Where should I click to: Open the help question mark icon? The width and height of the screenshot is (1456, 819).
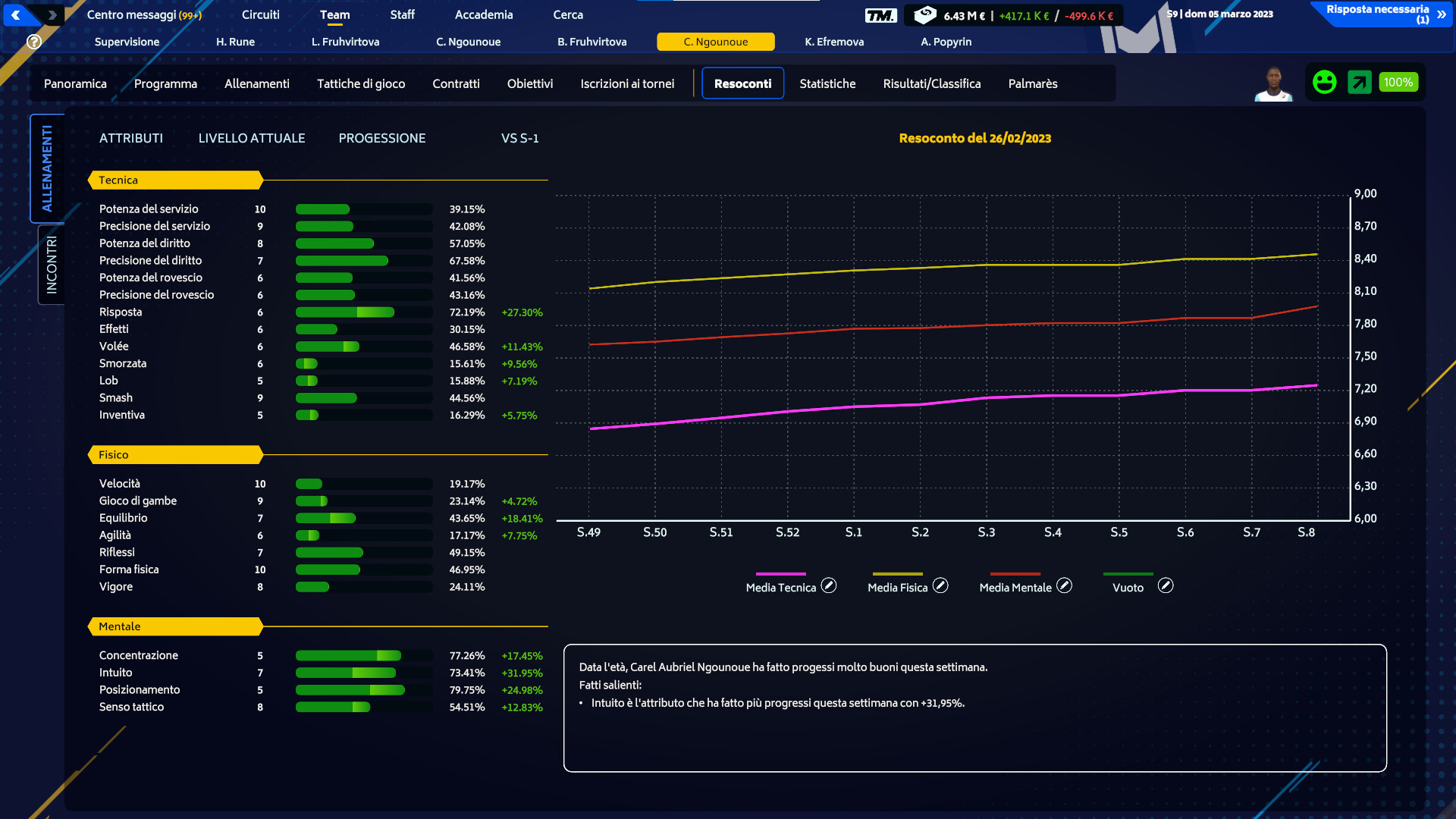coord(34,42)
